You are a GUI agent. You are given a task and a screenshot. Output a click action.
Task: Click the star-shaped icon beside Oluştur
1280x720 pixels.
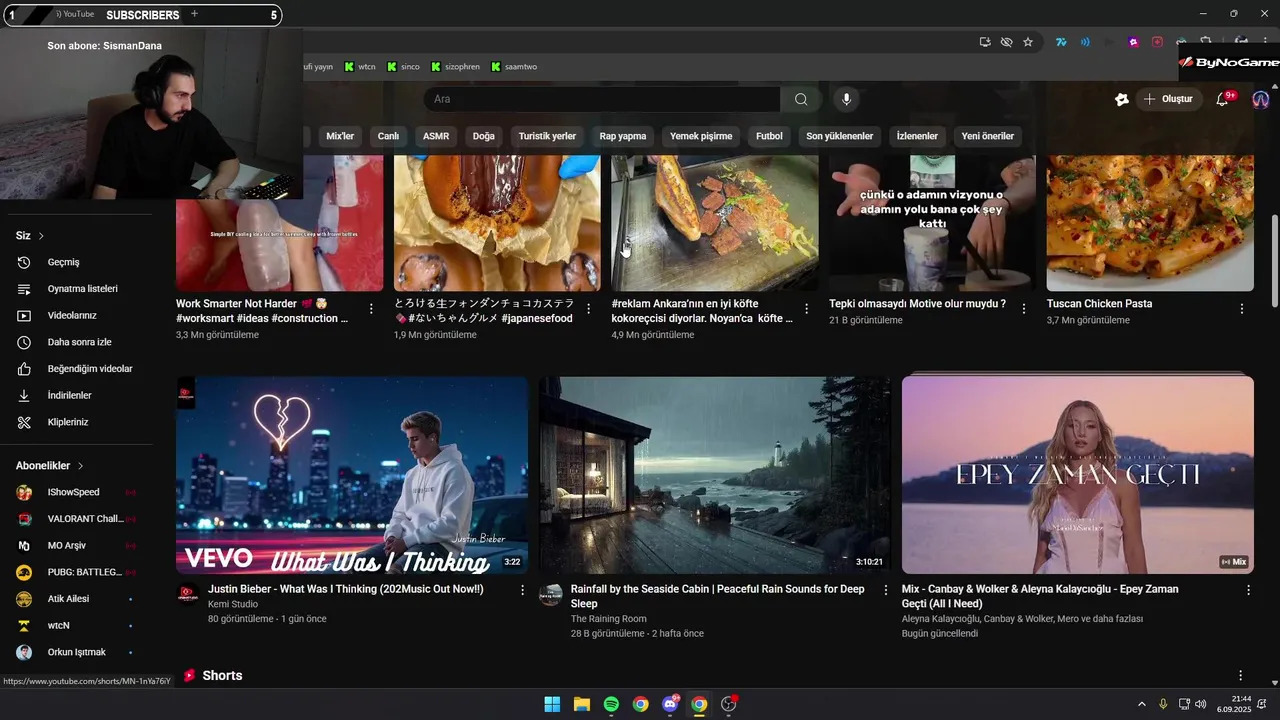click(x=1122, y=99)
